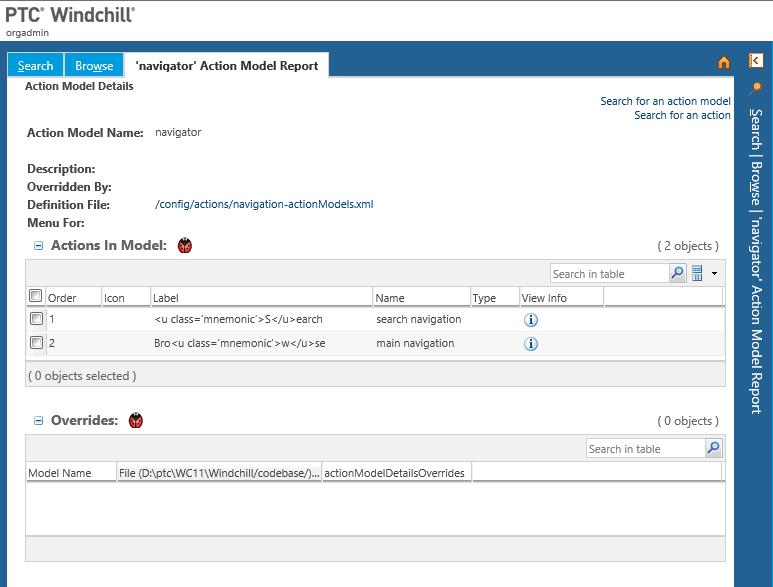Click the Search mnemonic label cell in row 1
This screenshot has width=773, height=587.
pos(238,319)
